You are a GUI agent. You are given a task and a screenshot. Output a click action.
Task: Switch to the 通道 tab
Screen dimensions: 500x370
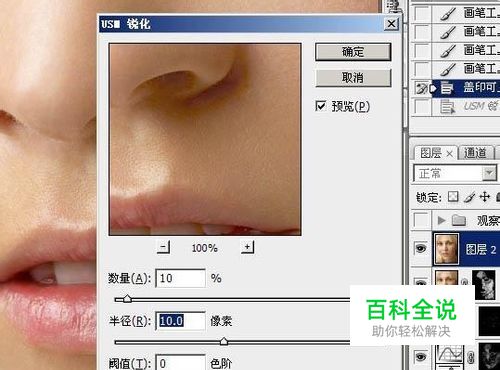pos(475,153)
